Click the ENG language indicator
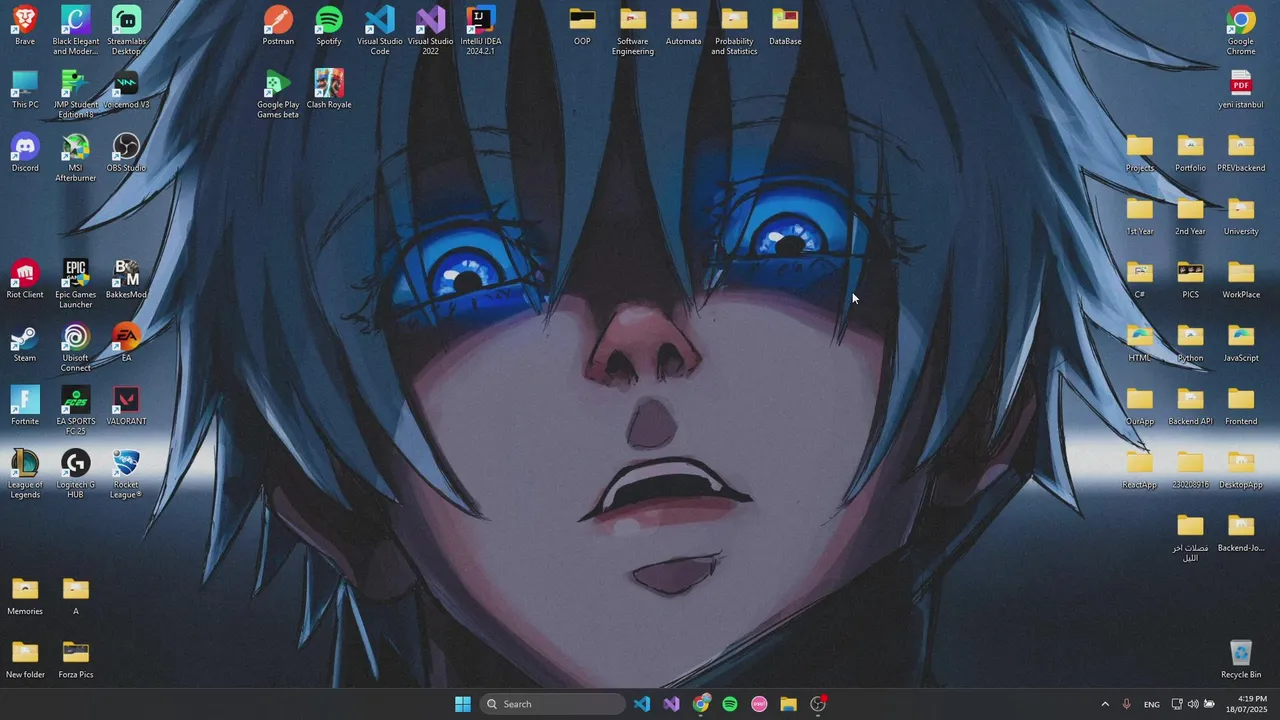The width and height of the screenshot is (1280, 720). click(x=1152, y=704)
